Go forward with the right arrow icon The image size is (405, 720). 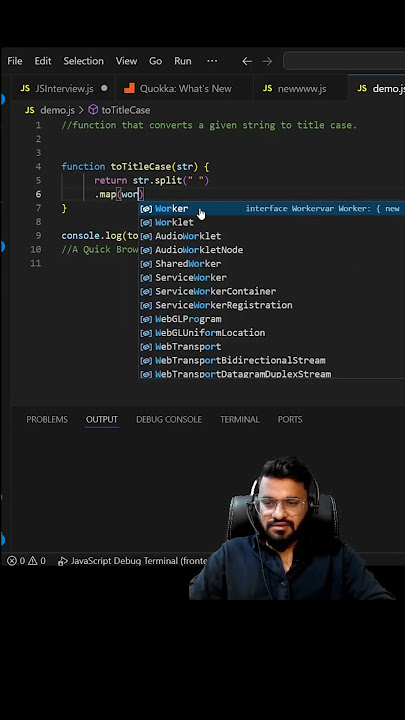[x=267, y=61]
